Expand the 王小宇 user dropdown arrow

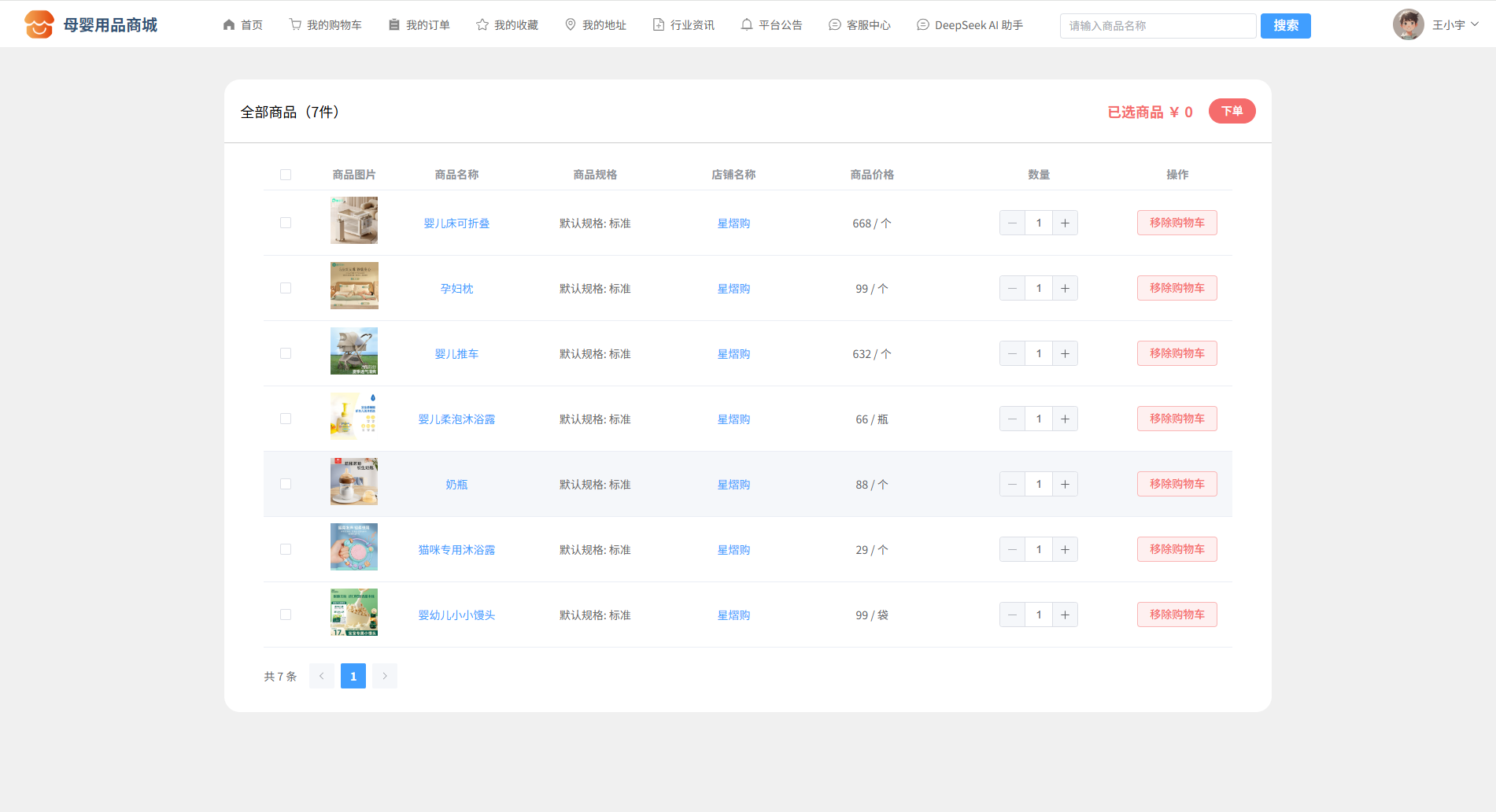point(1475,24)
